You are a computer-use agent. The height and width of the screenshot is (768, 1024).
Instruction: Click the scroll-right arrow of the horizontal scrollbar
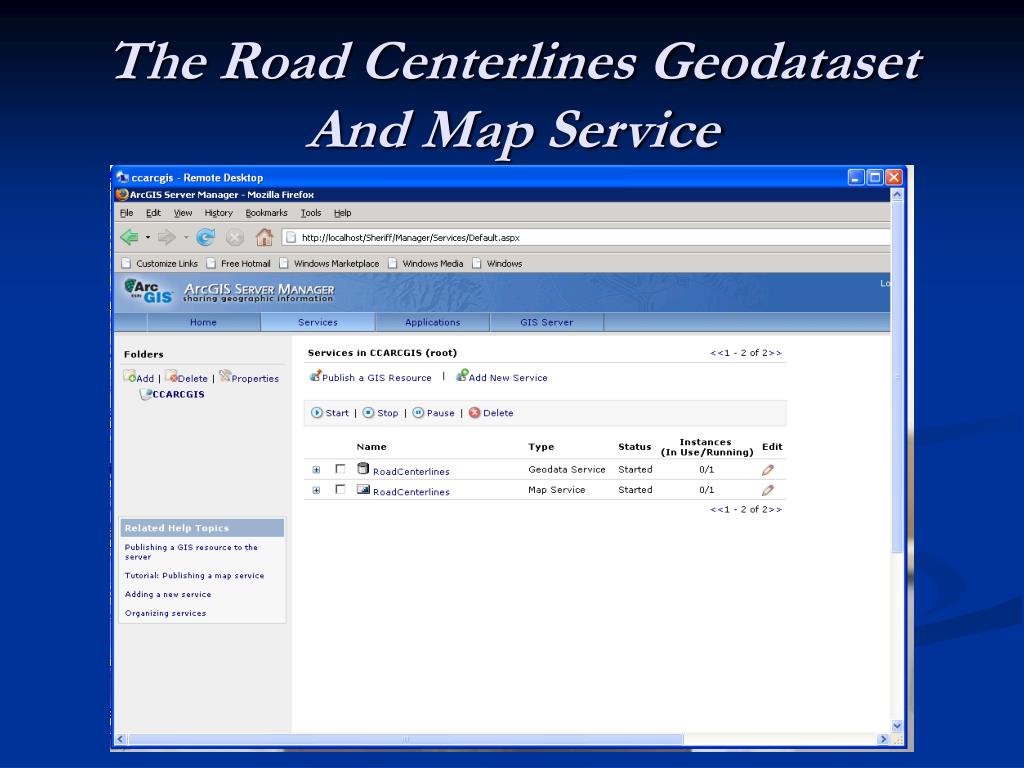[x=884, y=739]
